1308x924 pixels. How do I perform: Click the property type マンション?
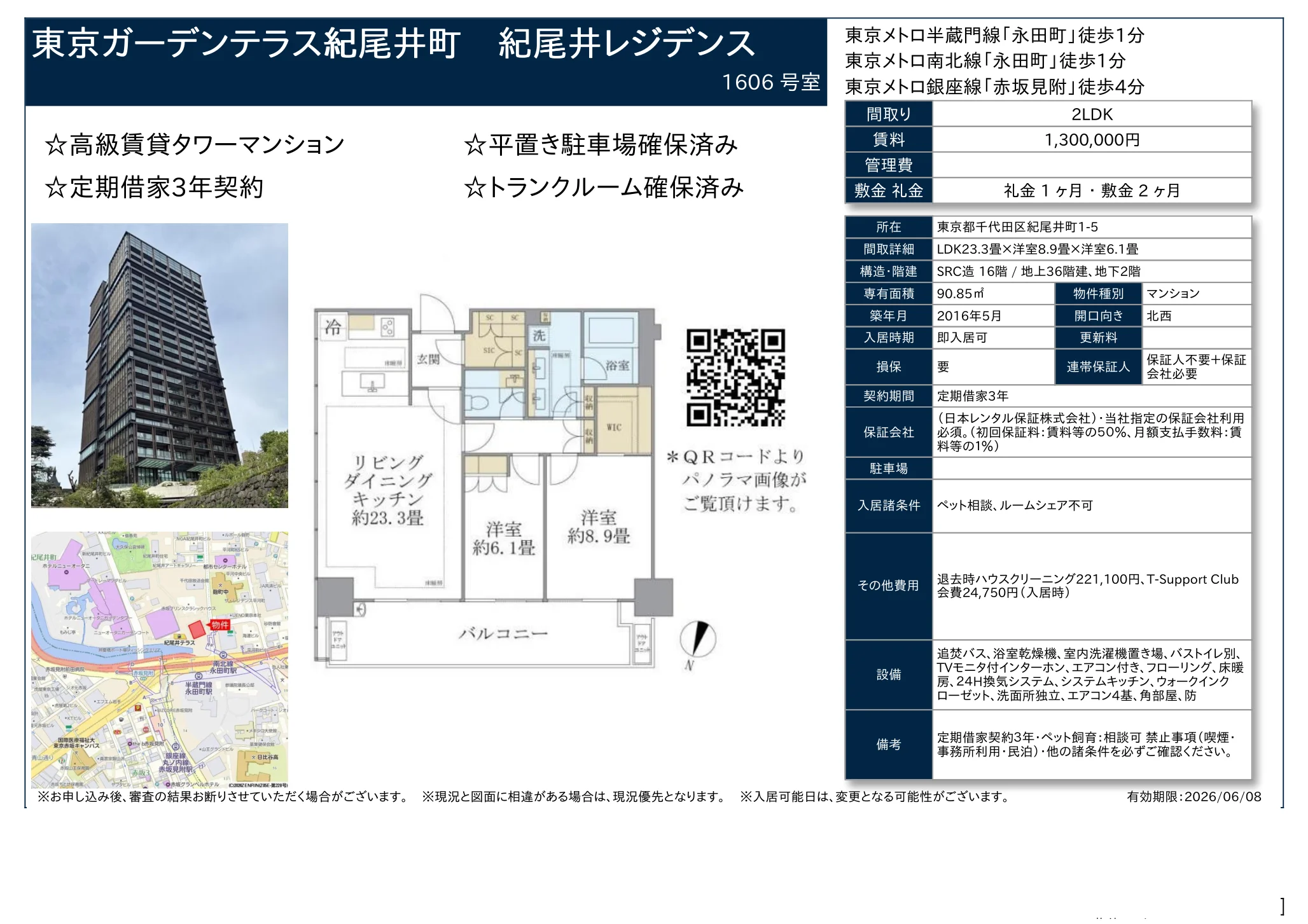click(1172, 294)
